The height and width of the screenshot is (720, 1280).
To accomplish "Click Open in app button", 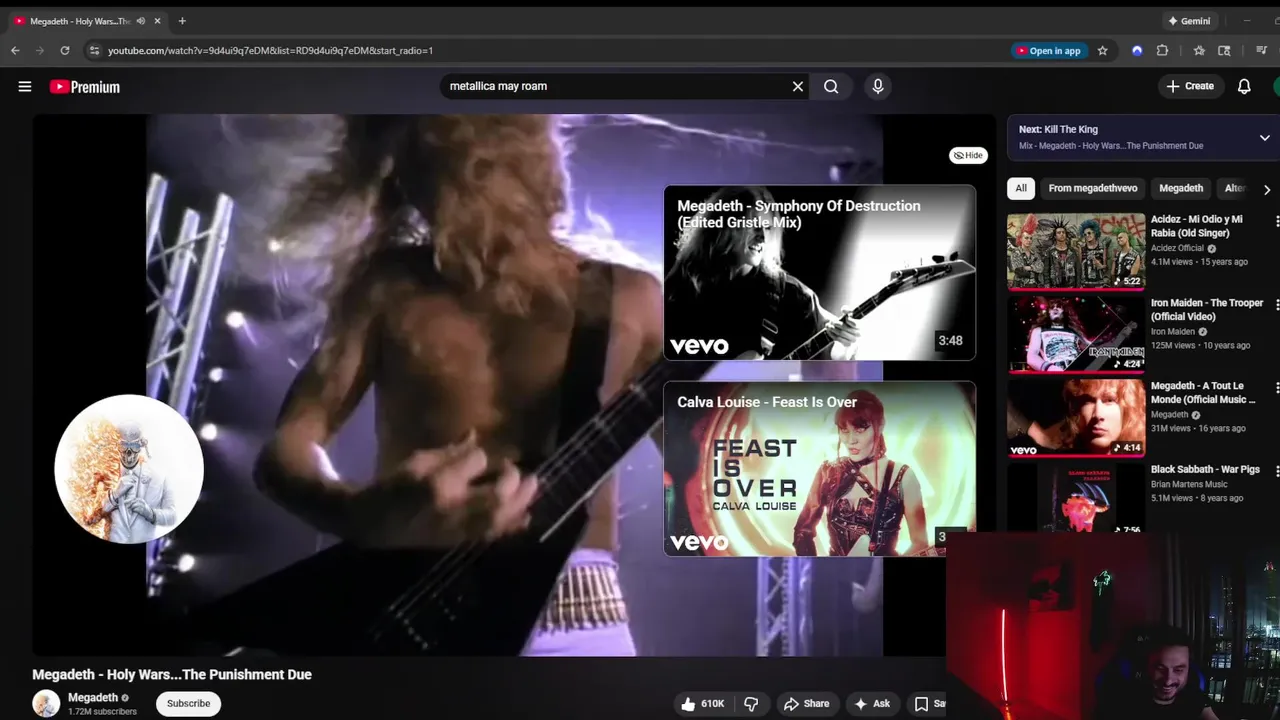I will pyautogui.click(x=1048, y=51).
